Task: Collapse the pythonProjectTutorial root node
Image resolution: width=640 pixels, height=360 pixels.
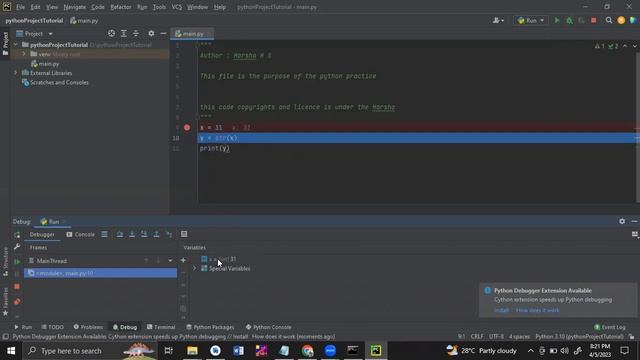Action: click(x=16, y=44)
